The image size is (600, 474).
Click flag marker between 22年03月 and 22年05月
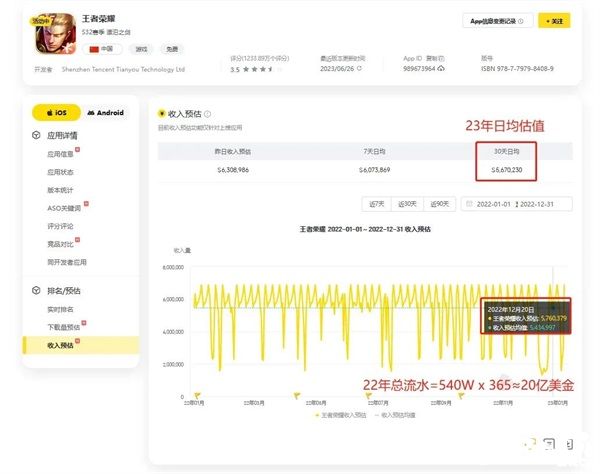point(297,395)
